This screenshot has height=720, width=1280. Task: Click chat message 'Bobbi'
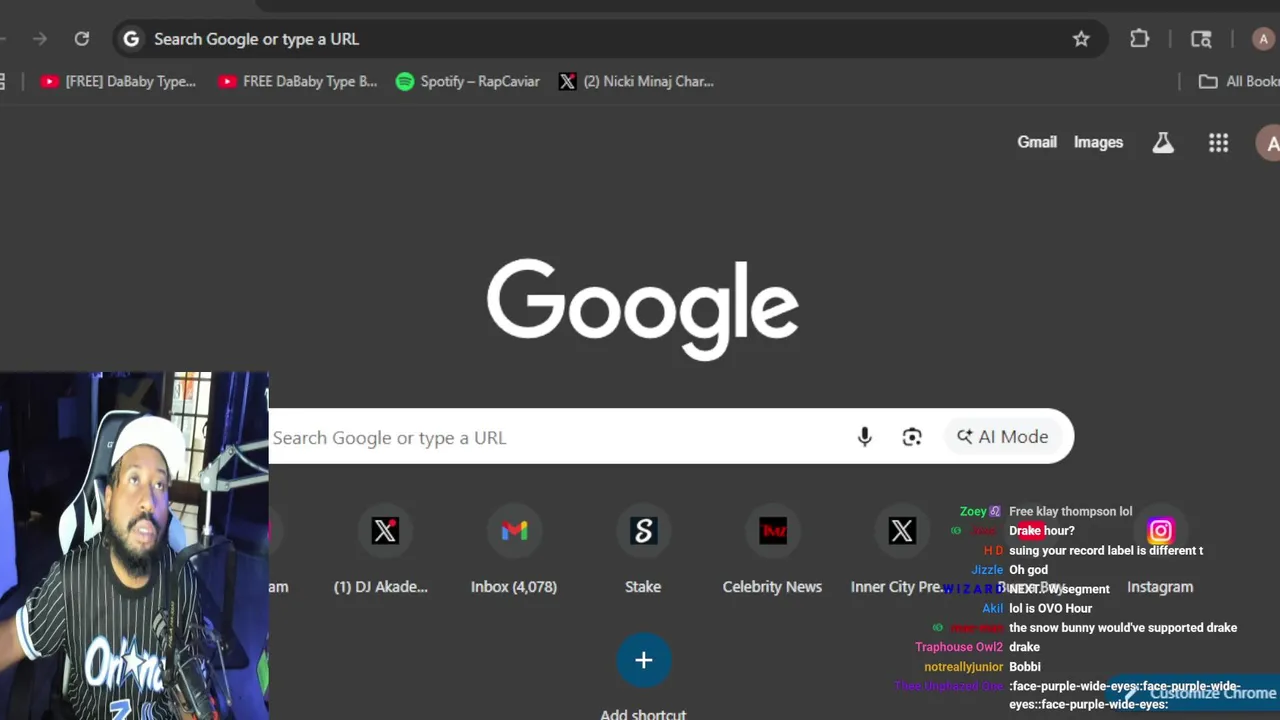point(1024,667)
